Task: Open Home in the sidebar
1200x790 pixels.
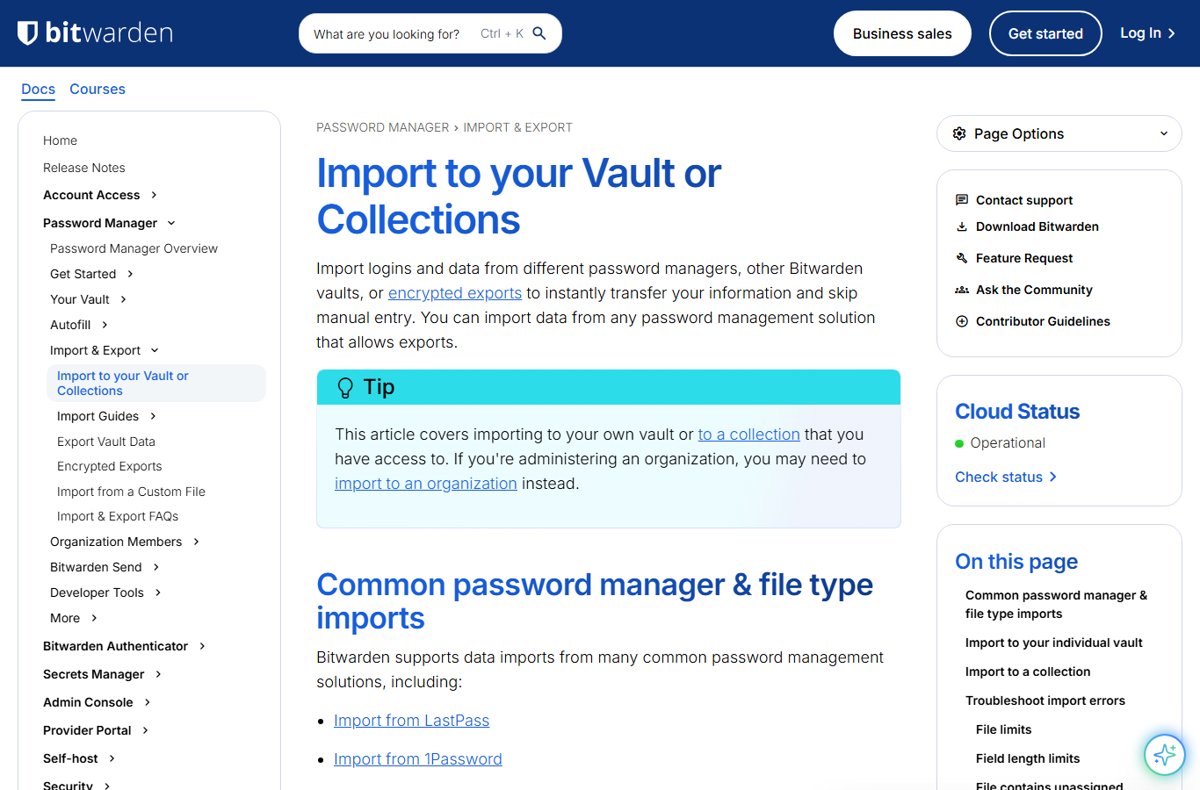Action: [60, 141]
